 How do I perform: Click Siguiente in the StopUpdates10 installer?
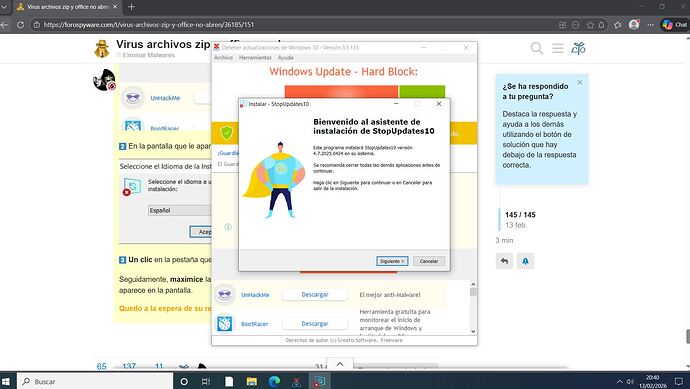[392, 261]
